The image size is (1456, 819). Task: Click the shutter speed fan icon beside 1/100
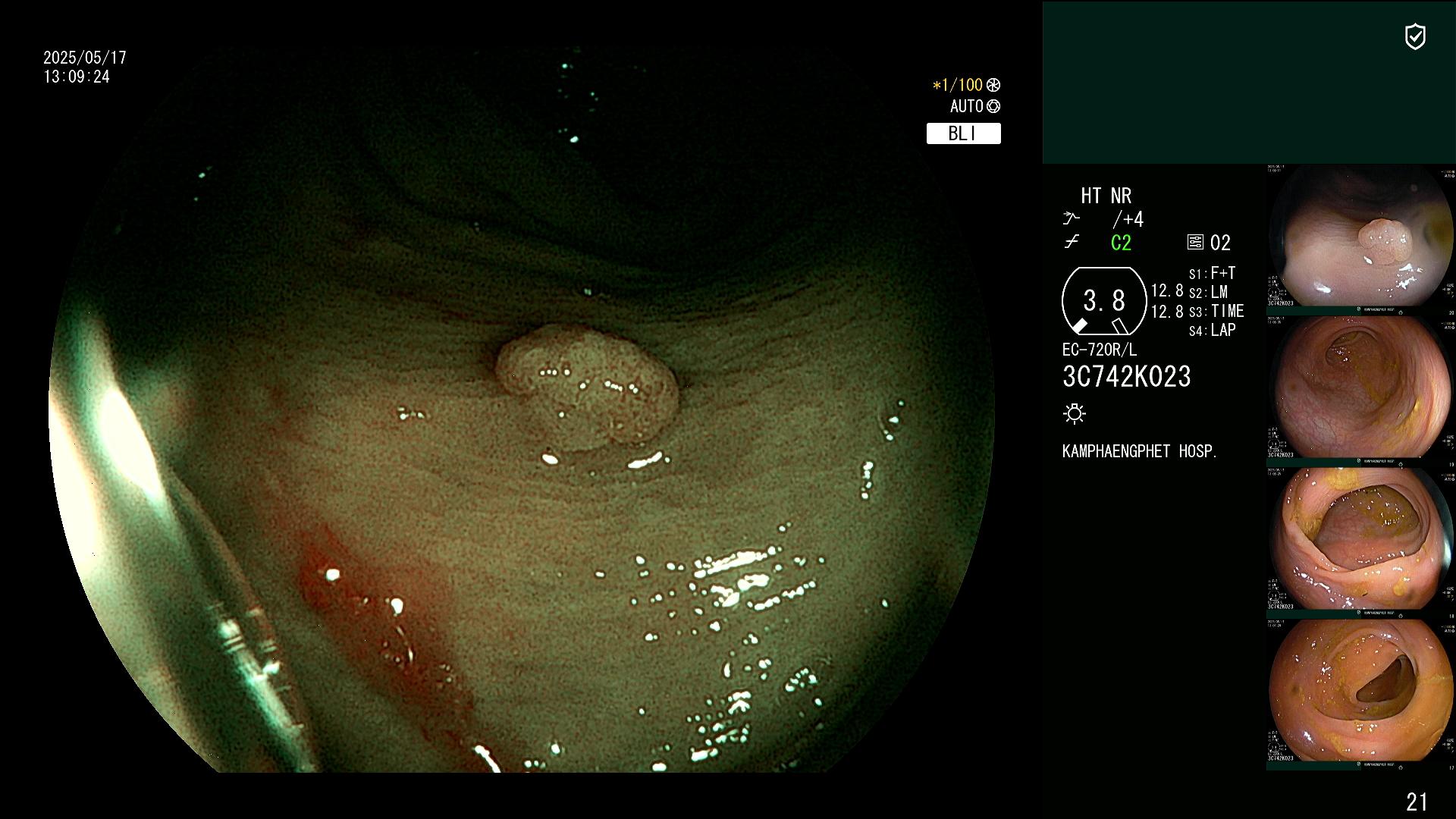pyautogui.click(x=993, y=85)
